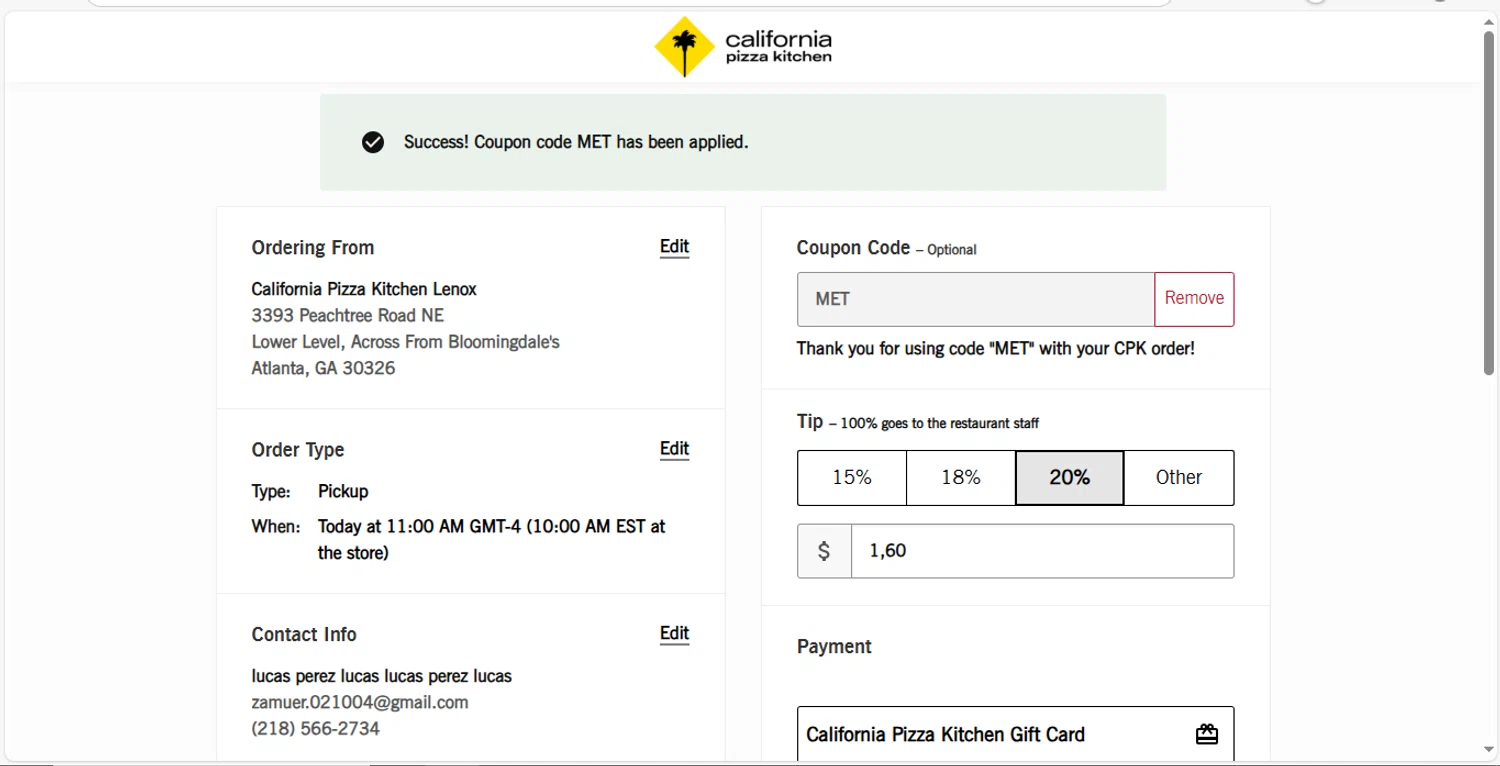Screen dimensions: 1500x766
Task: Edit the Order Type details
Action: [x=674, y=449]
